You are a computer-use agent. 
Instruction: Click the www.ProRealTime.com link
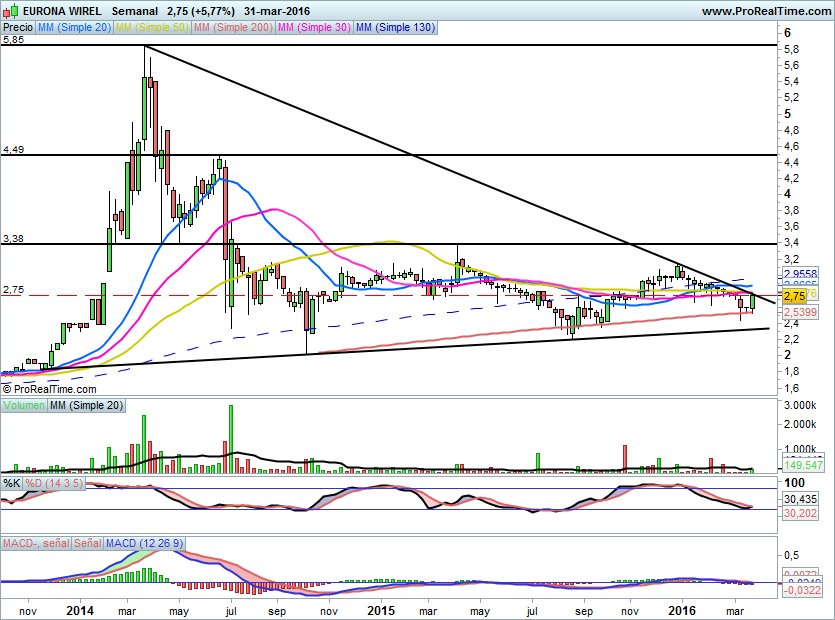(x=766, y=11)
